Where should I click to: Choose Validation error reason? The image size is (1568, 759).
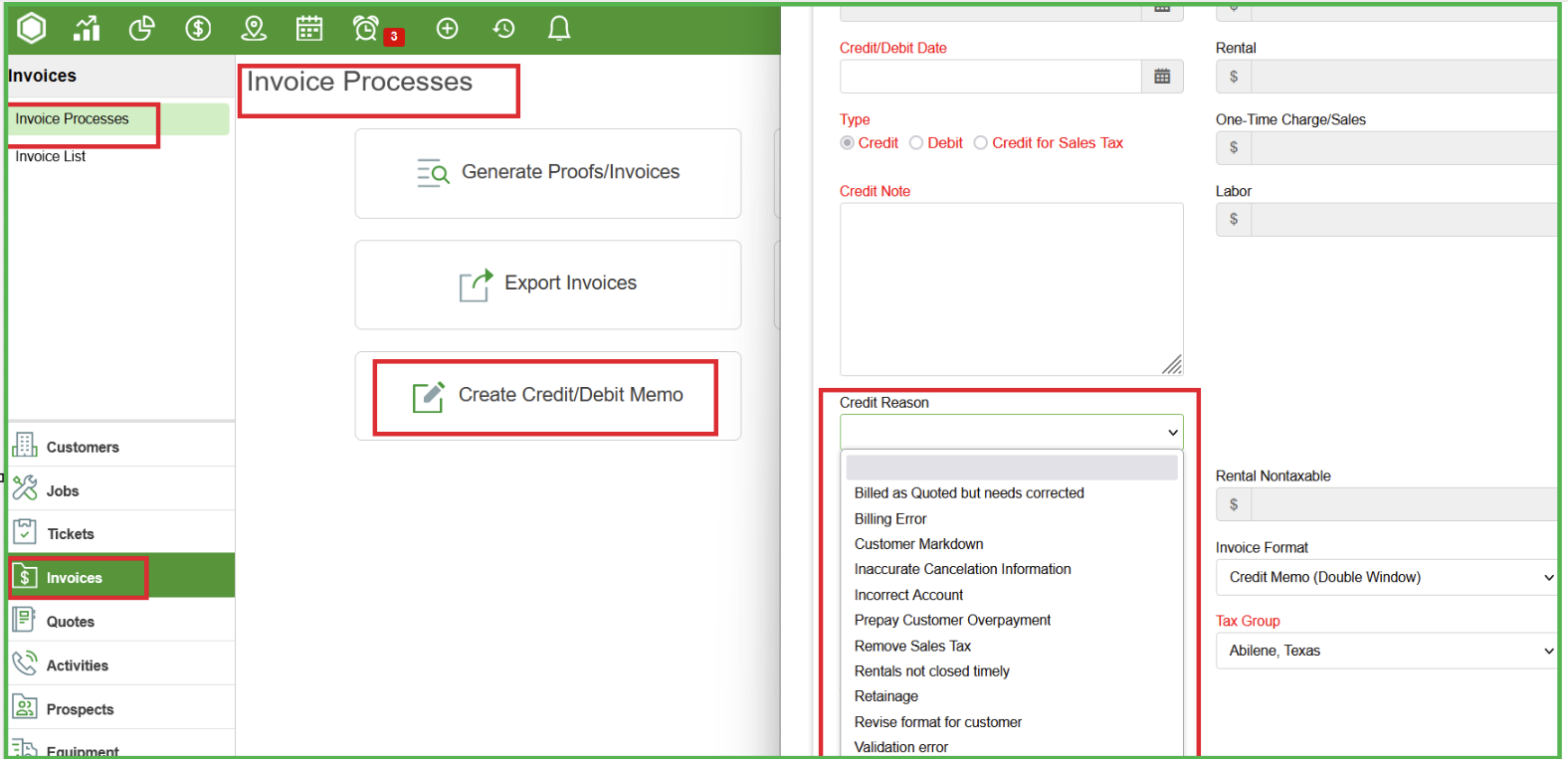point(900,747)
